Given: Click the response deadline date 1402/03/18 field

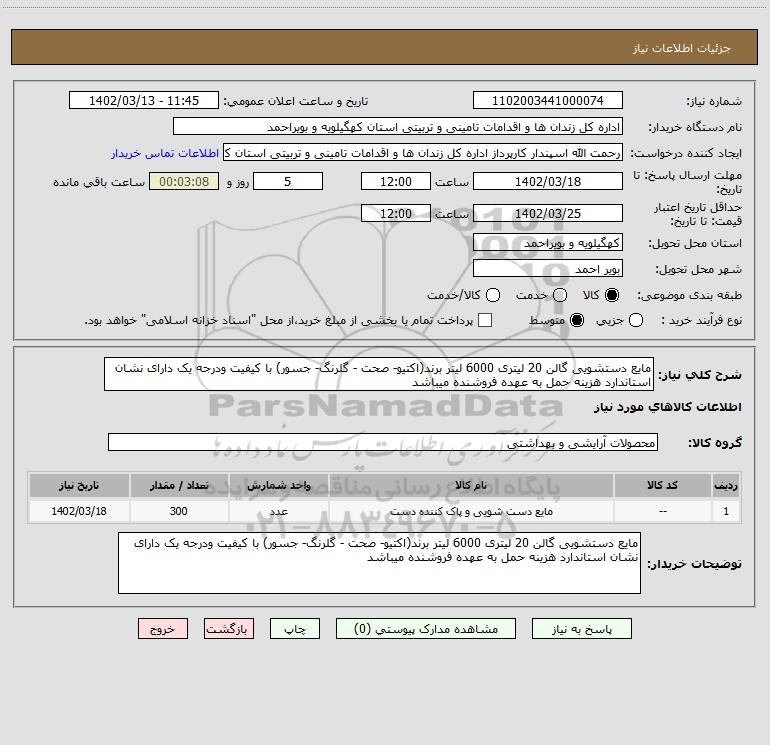Looking at the screenshot, I should 548,182.
